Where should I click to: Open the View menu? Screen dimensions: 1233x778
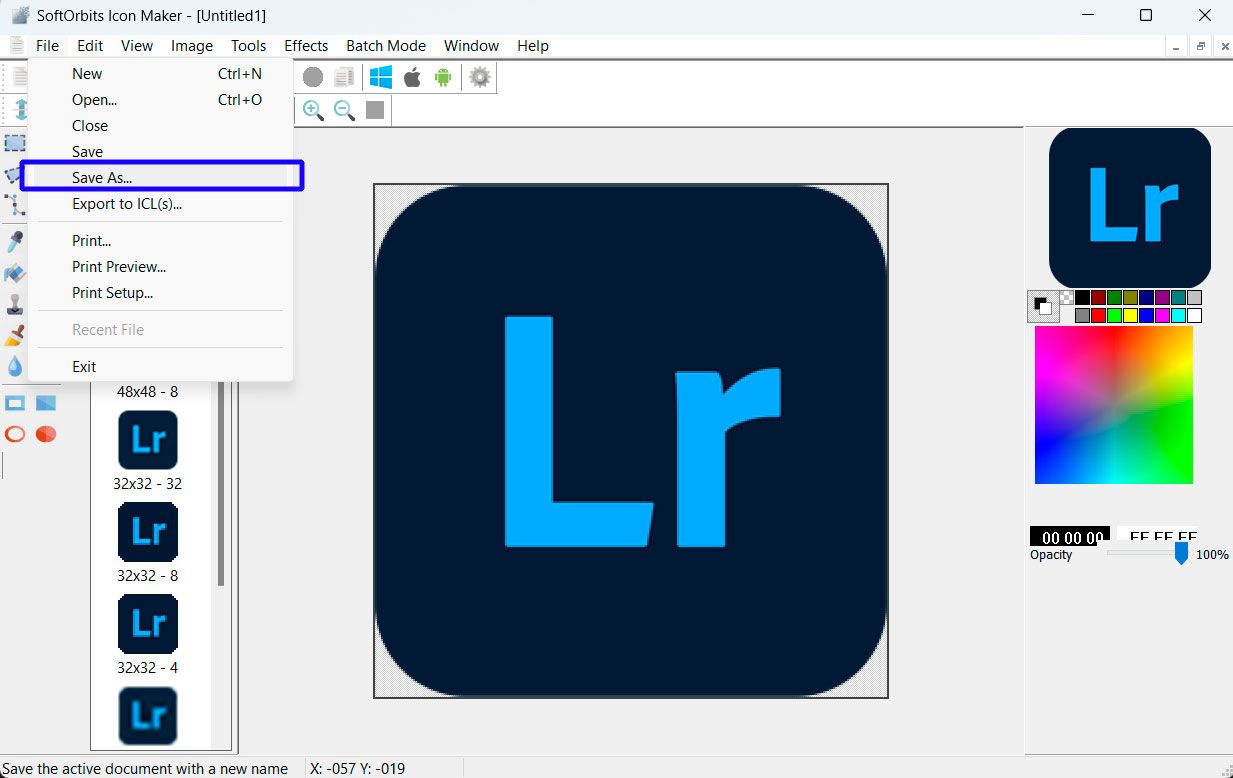coord(137,45)
